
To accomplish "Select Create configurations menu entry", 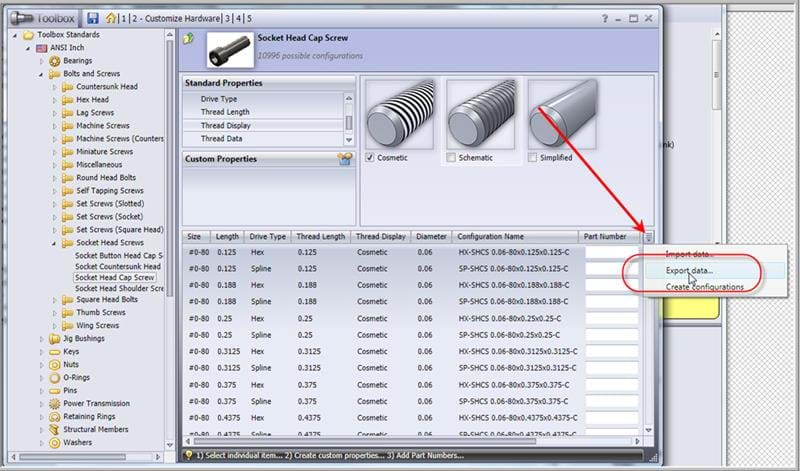I will click(704, 287).
